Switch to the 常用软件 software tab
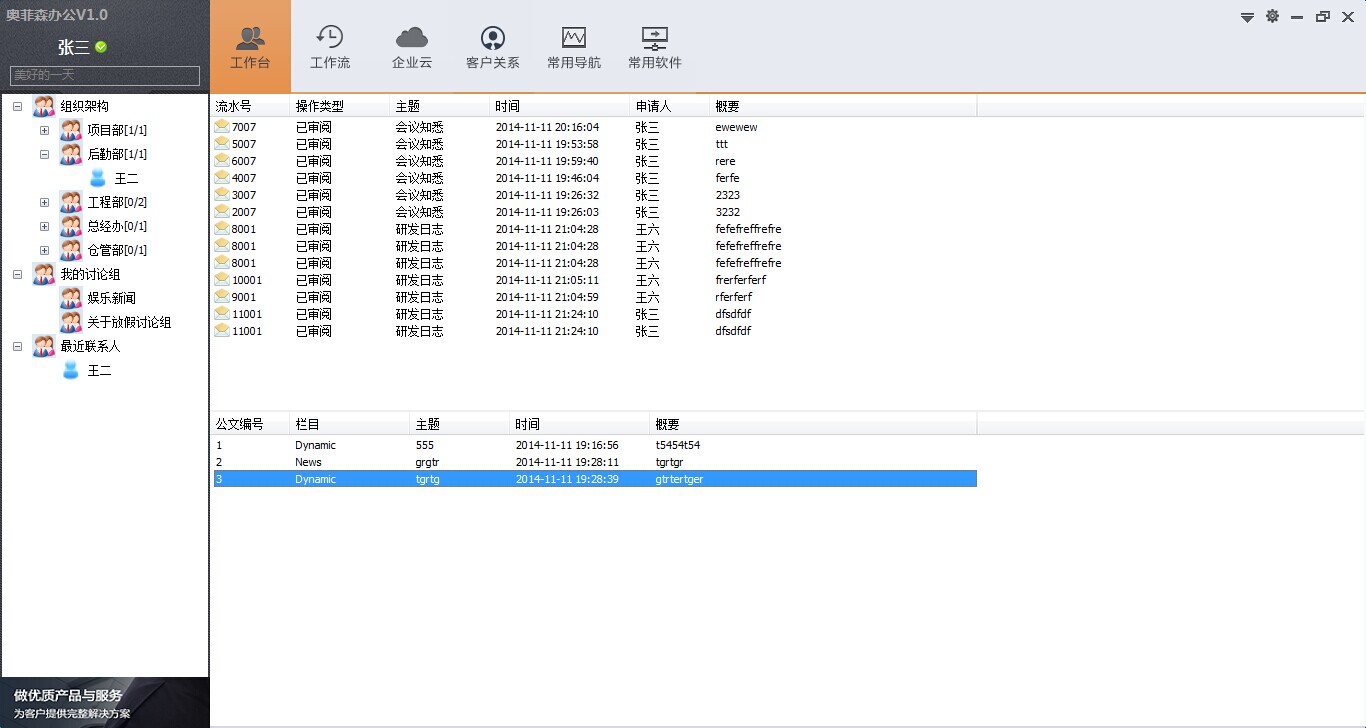Screen dimensions: 1366x728 click(655, 47)
